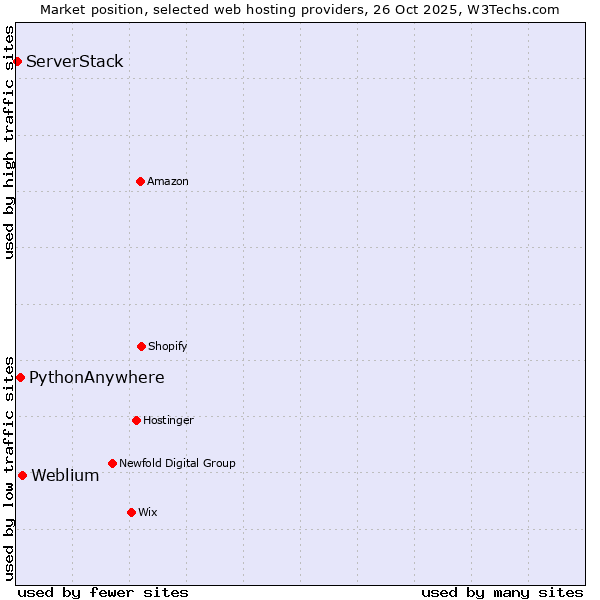600x600 pixels.
Task: Click the Newfold Digital Group label
Action: point(177,463)
